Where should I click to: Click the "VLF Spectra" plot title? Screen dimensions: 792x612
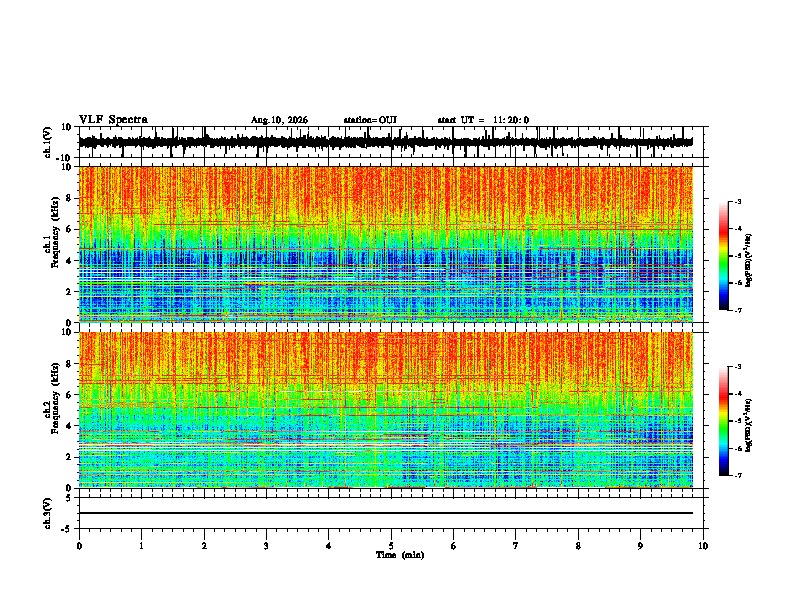tap(114, 119)
